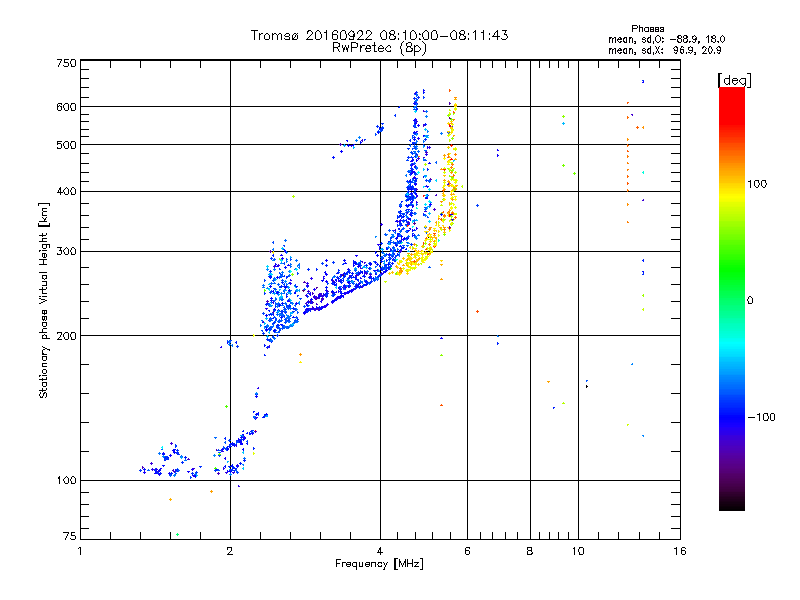Click the x-axis tick label '6'
The image size is (800, 600).
coord(467,551)
